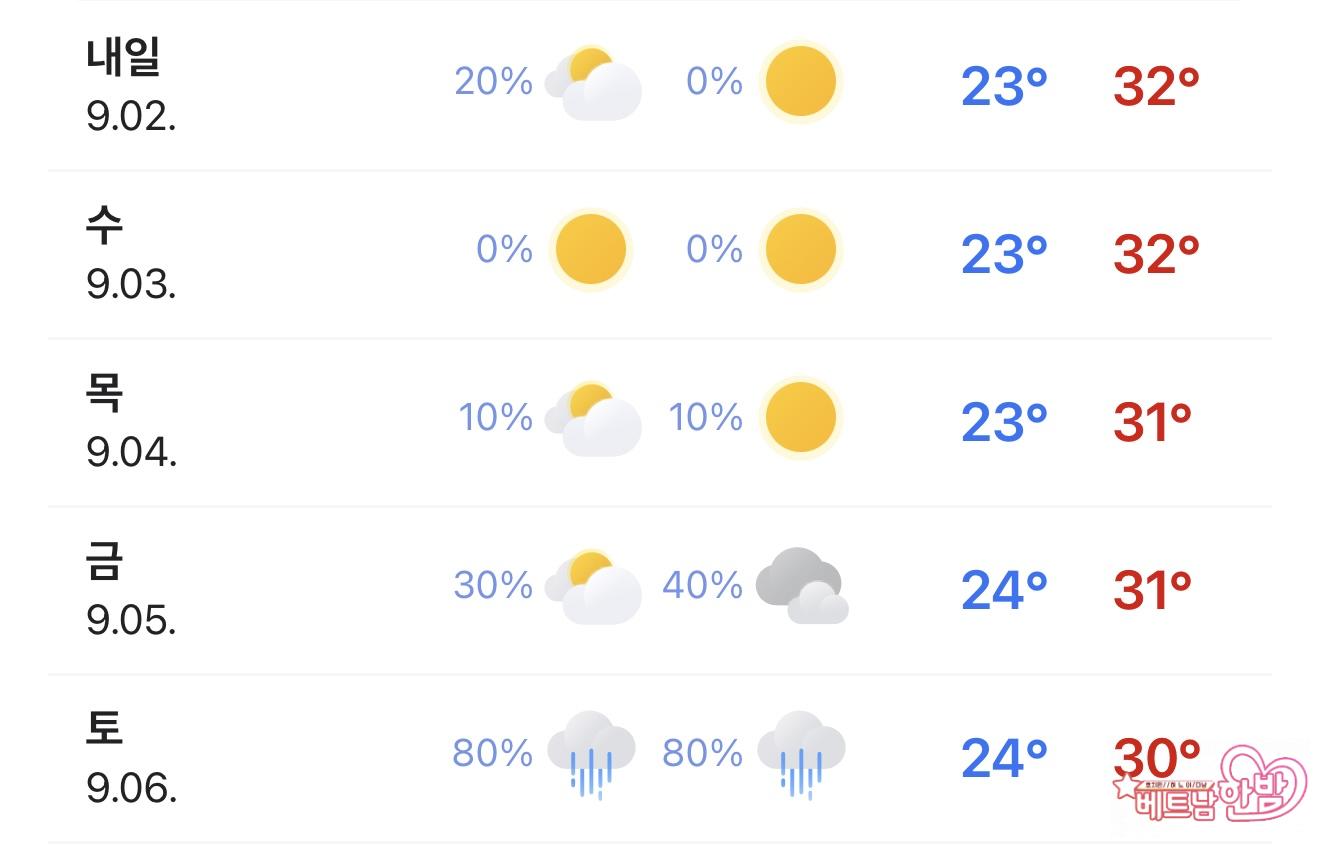This screenshot has width=1320, height=848.
Task: Click Friday's 40% afternoon rain probability
Action: click(702, 585)
